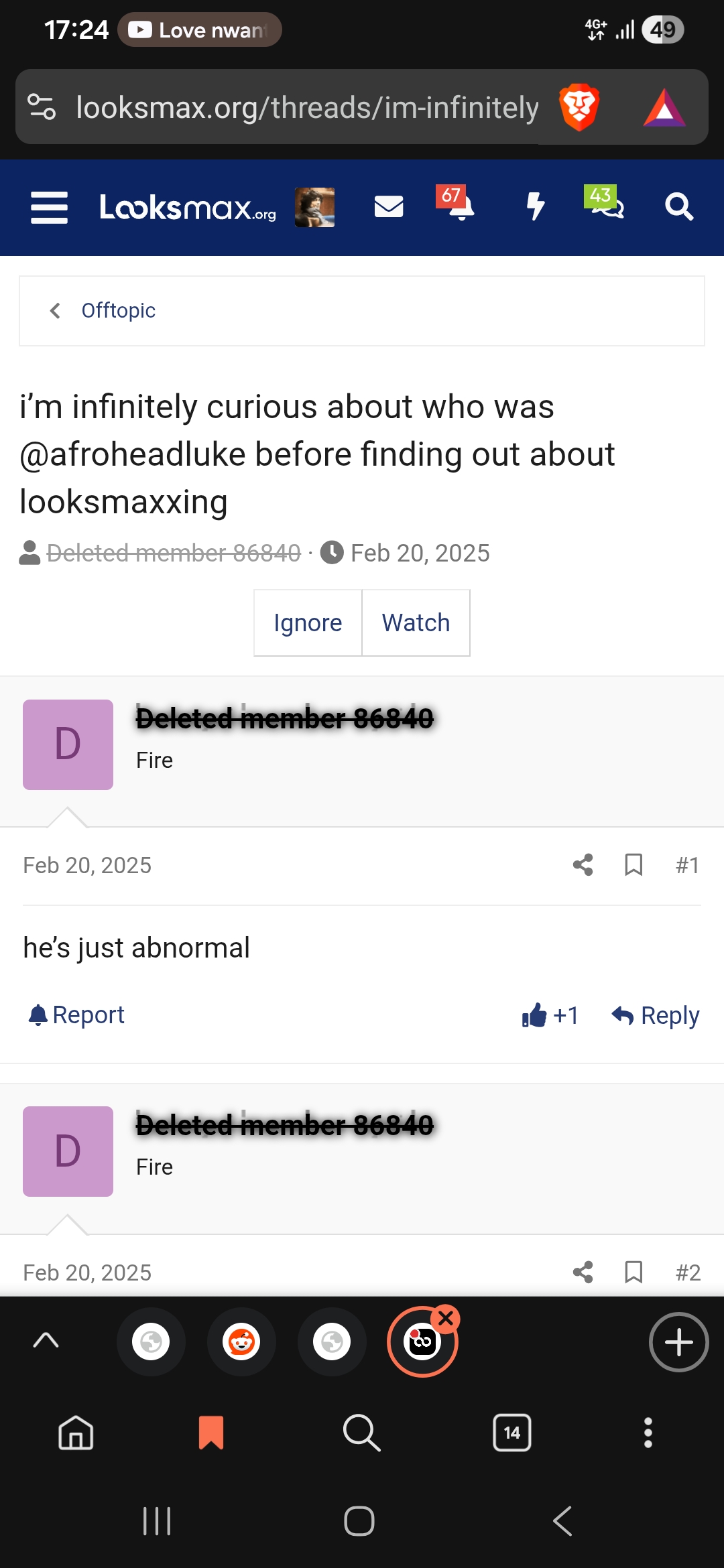
Task: Collapse the browser toolbar with the up chevron
Action: (45, 1341)
